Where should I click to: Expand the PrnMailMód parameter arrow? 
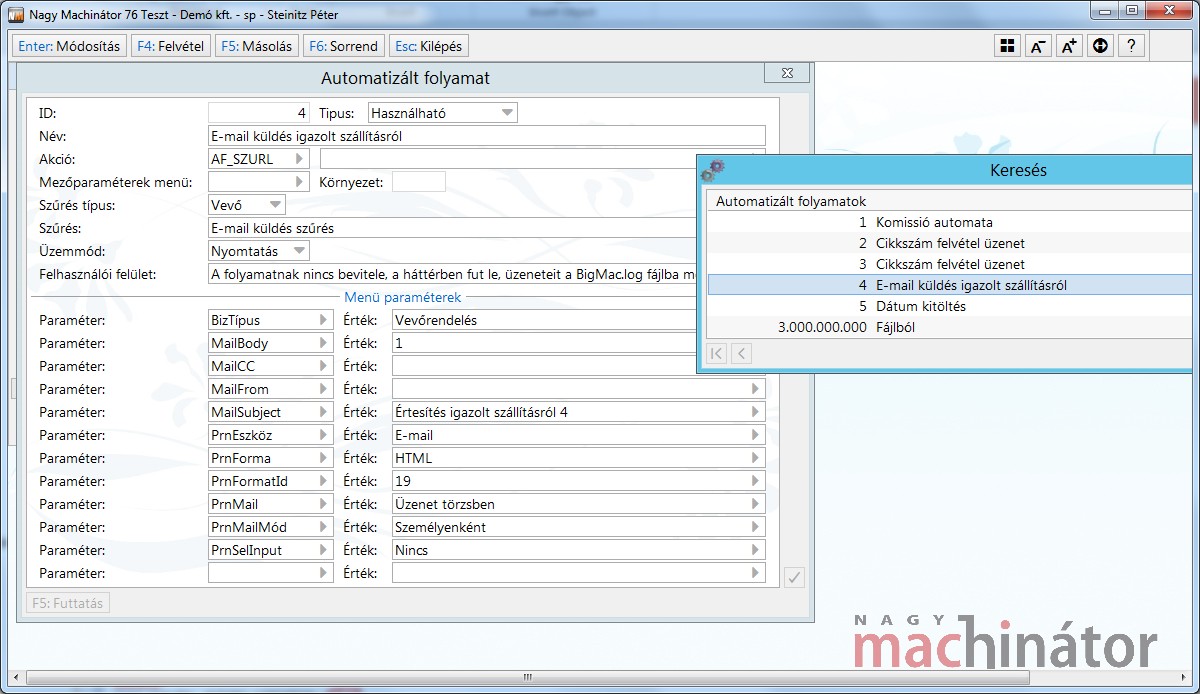pyautogui.click(x=323, y=527)
